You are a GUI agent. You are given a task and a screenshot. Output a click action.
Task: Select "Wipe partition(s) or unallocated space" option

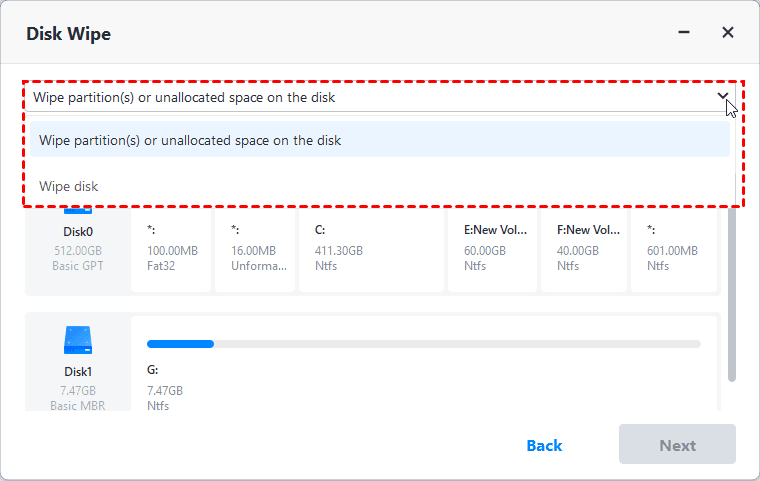[x=190, y=141]
